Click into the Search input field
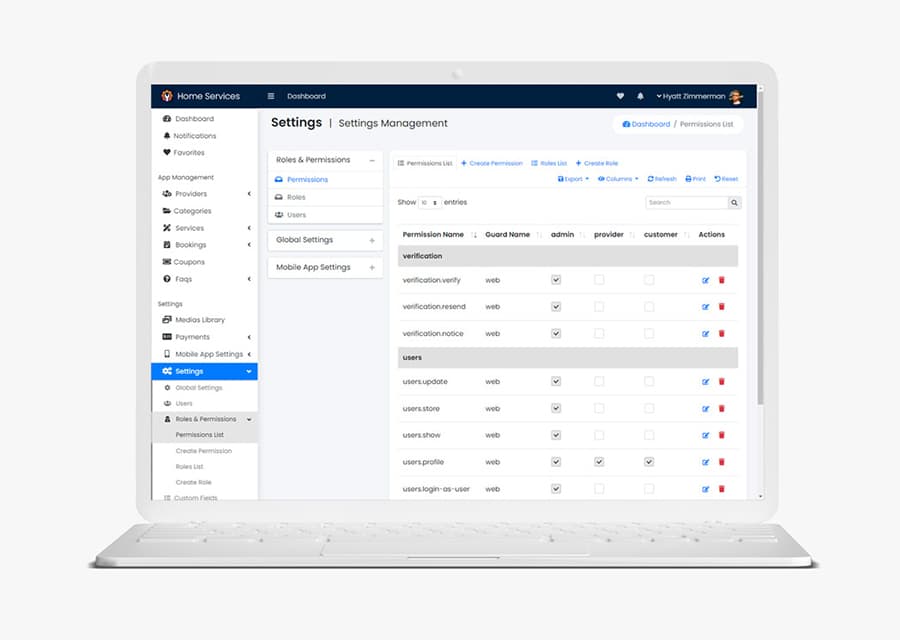Image resolution: width=900 pixels, height=640 pixels. [x=687, y=203]
